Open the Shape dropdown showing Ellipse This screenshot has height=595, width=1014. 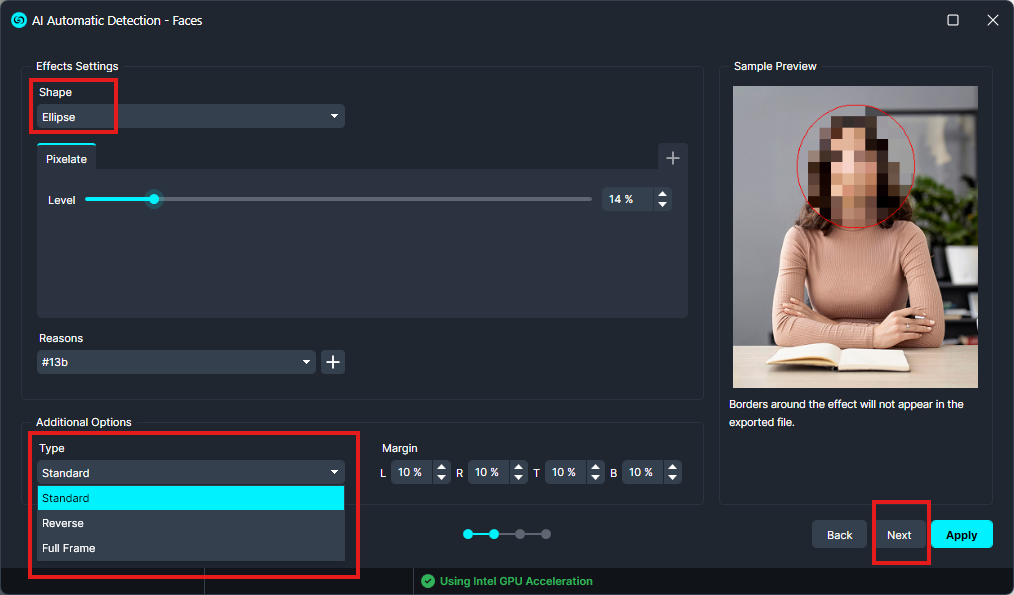(190, 117)
